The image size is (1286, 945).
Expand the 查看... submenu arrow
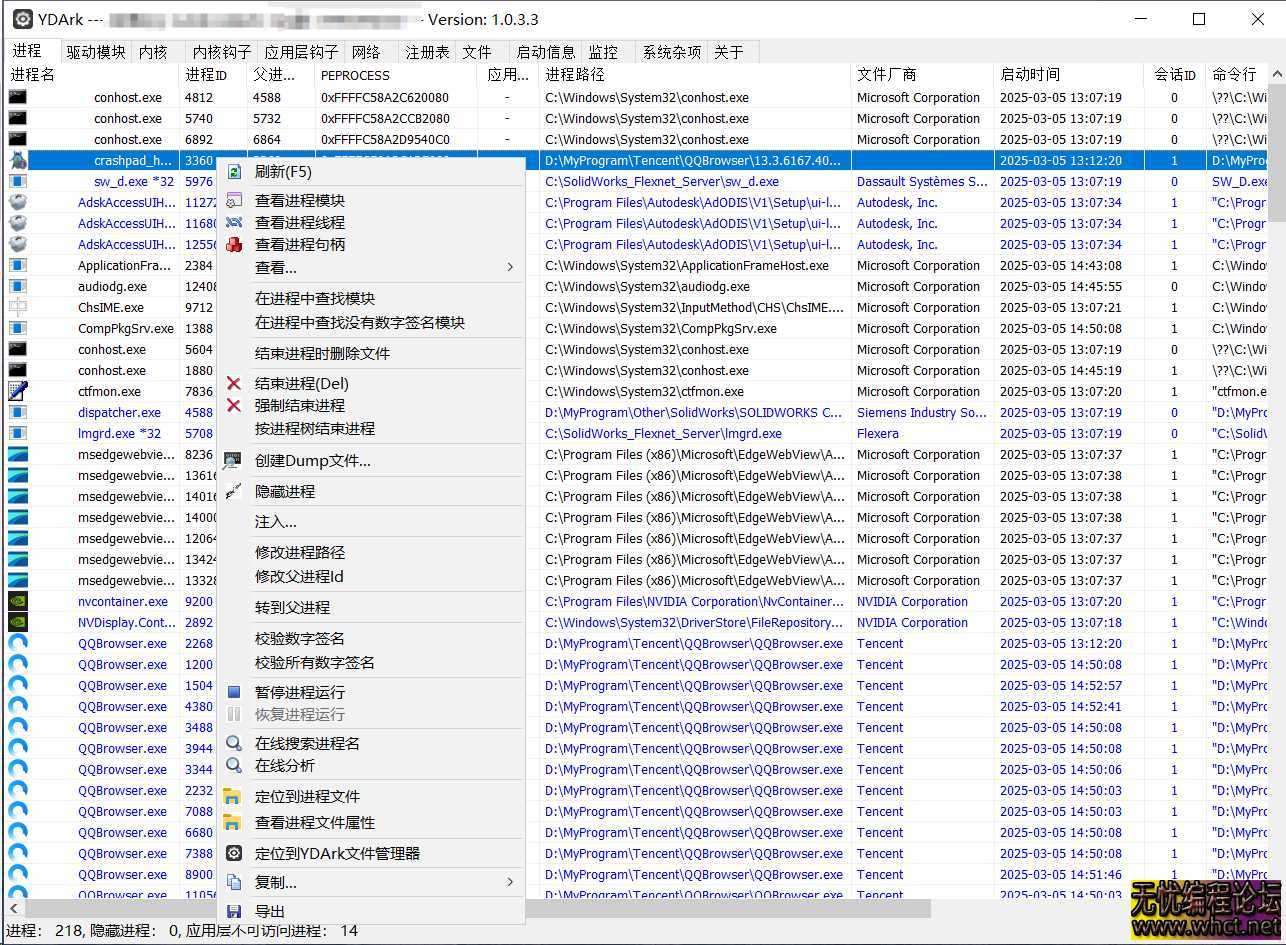coord(510,267)
